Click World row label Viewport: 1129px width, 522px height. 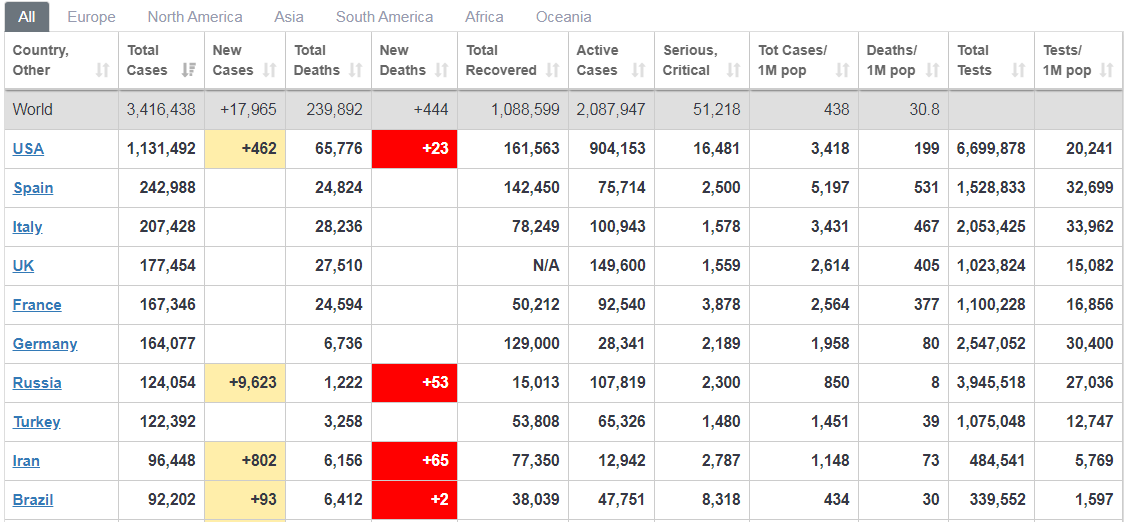[x=32, y=110]
